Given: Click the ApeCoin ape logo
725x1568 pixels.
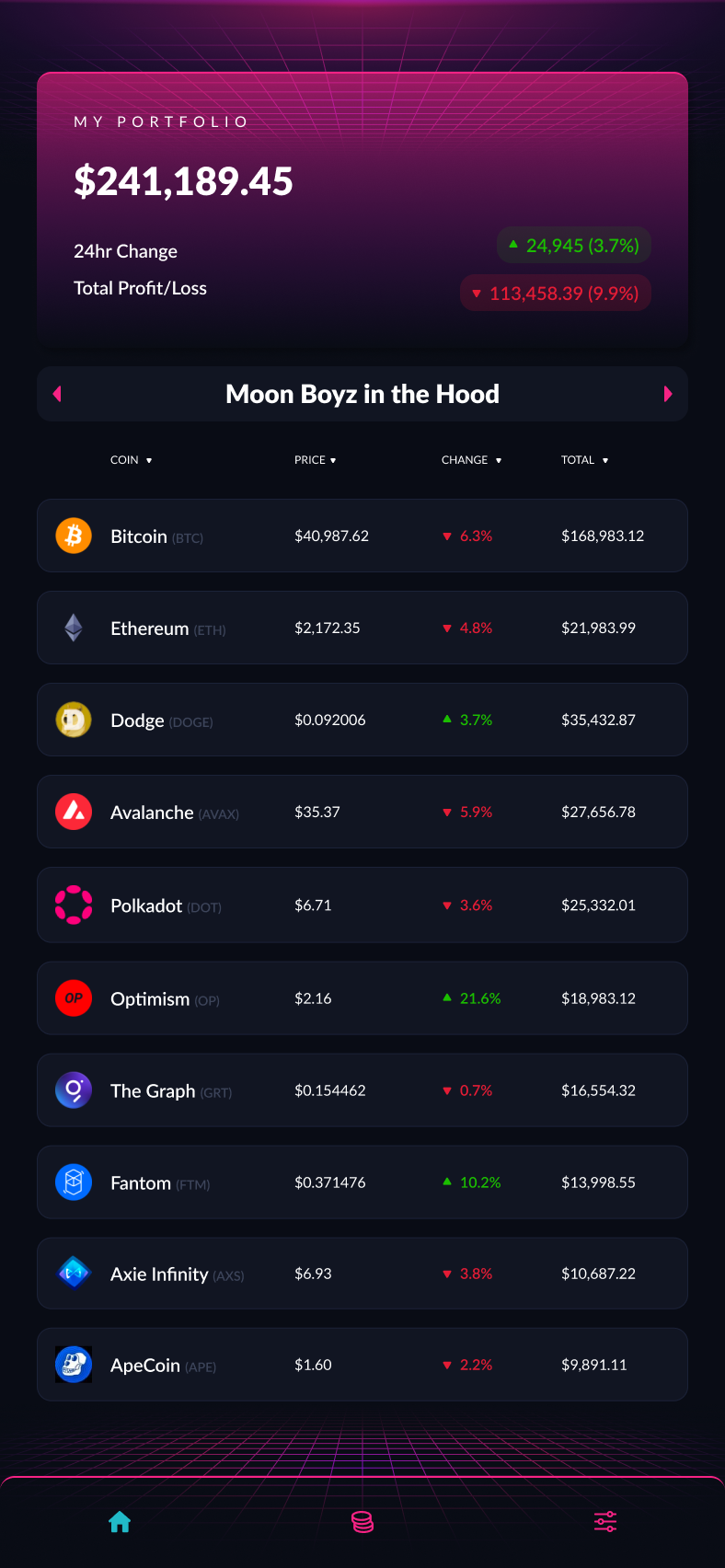Looking at the screenshot, I should click(x=74, y=1365).
